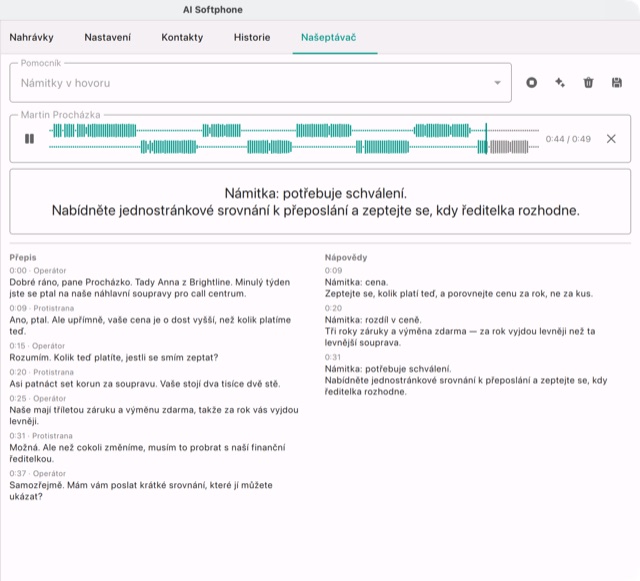Click the 0:20 timestamp in Nápovědy

333,308
